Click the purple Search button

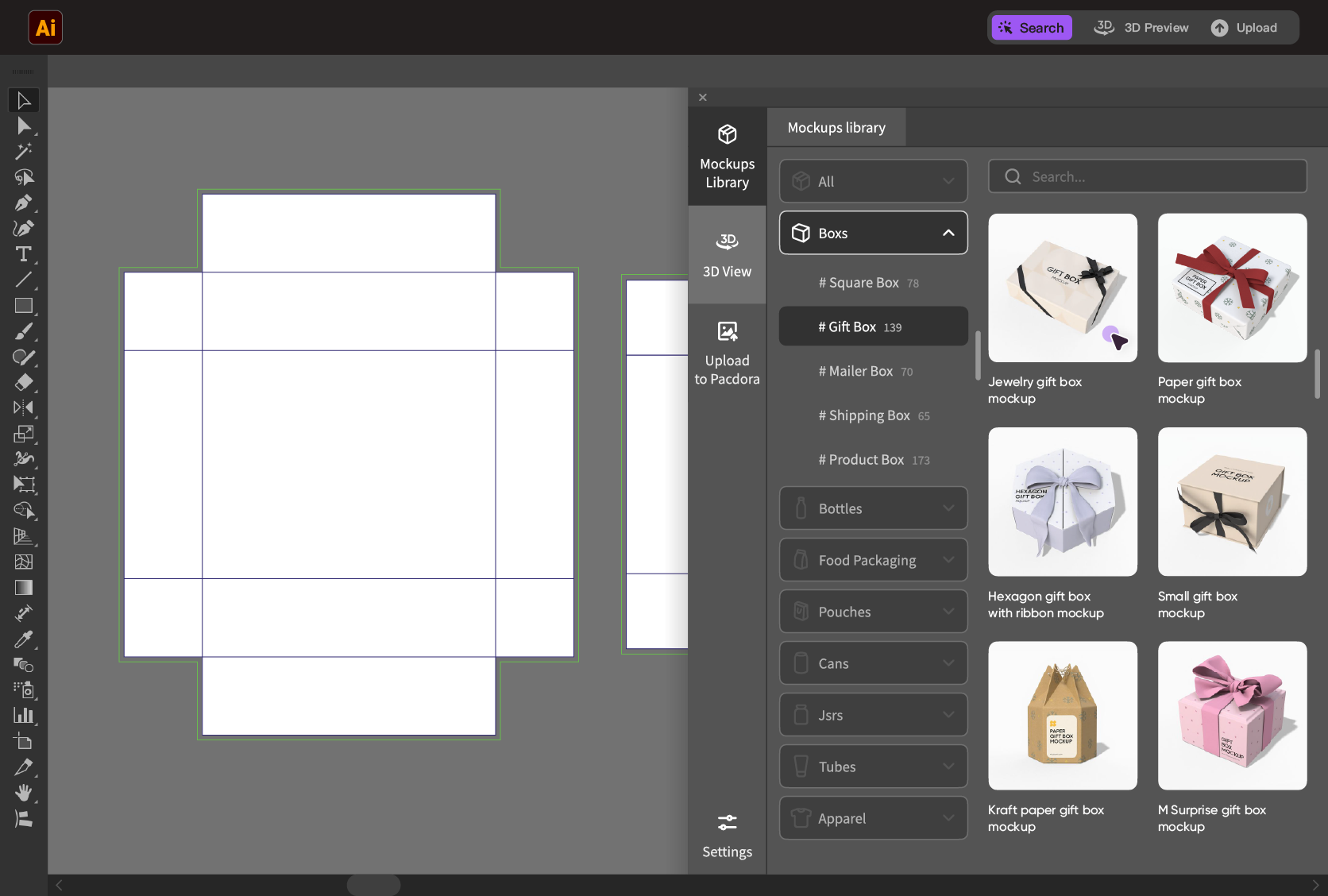[1031, 28]
